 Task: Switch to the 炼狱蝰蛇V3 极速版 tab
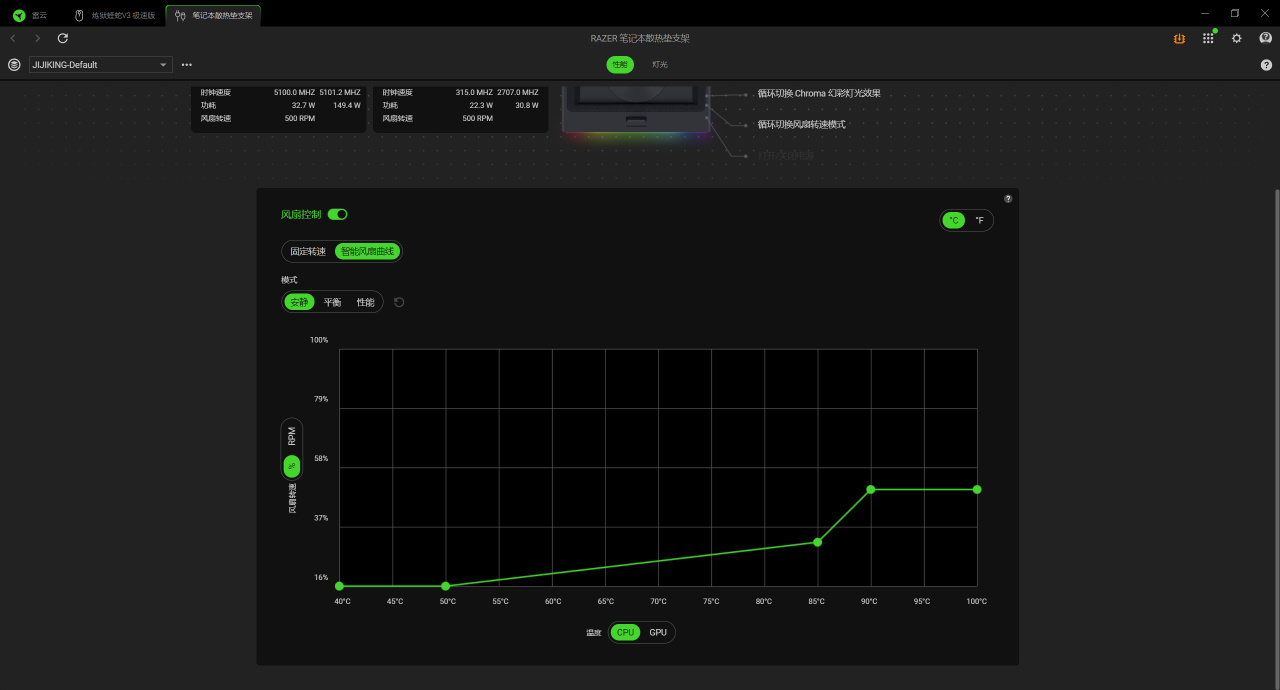tap(113, 15)
